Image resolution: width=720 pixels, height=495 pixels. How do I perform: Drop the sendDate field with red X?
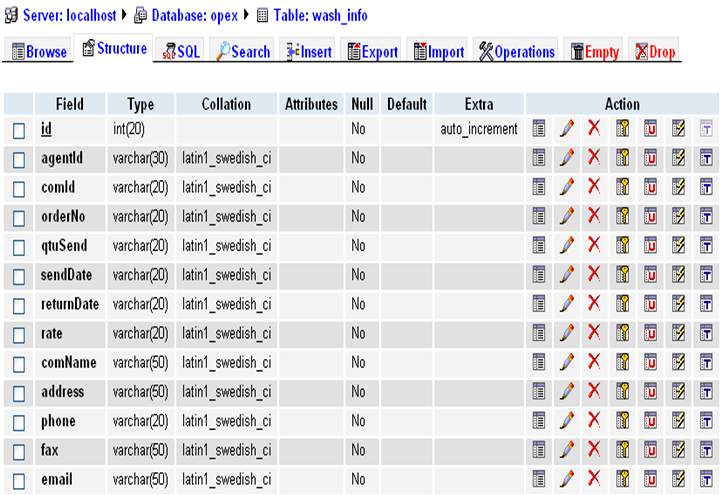[x=593, y=274]
